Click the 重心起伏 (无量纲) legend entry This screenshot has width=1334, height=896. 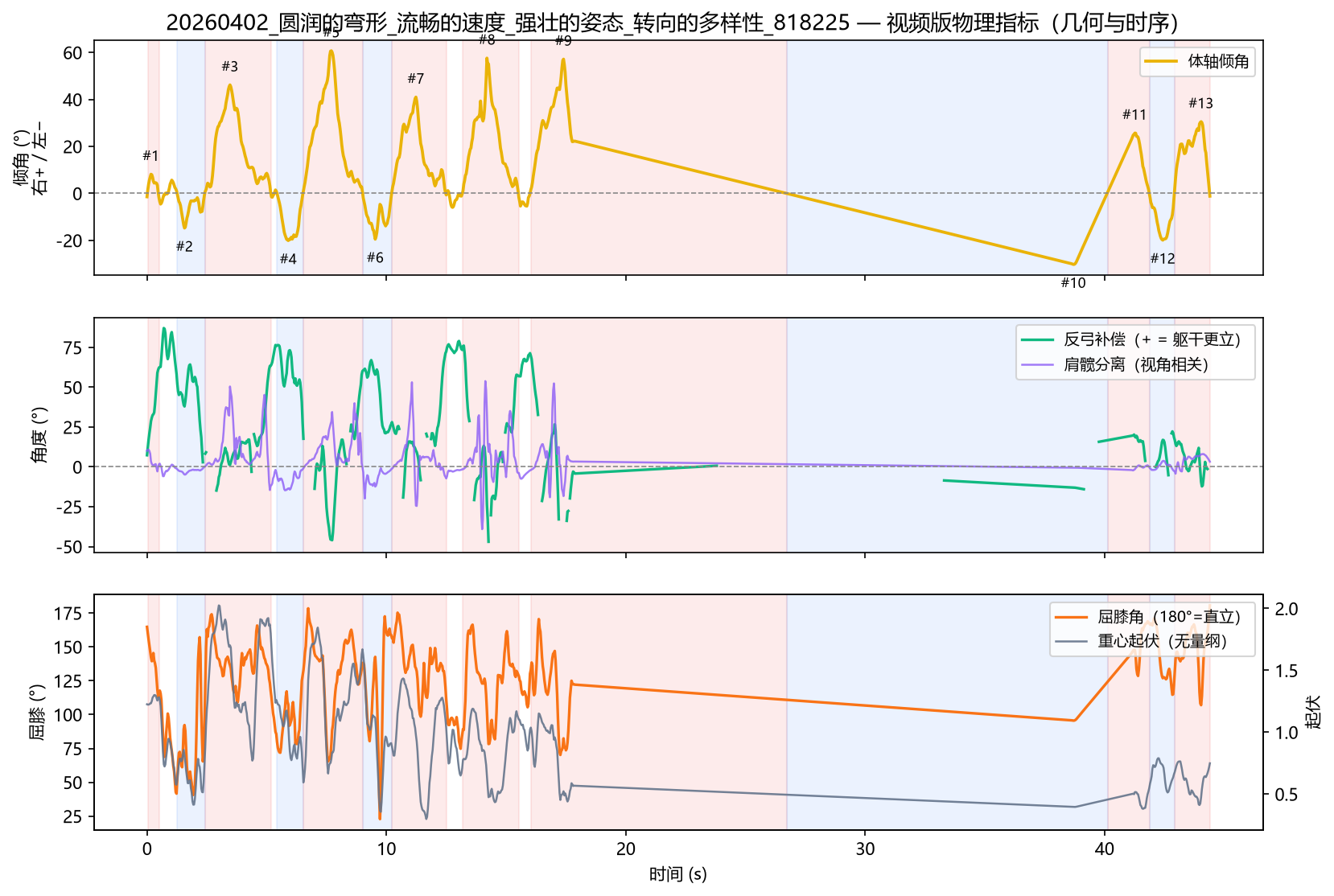(x=1141, y=641)
